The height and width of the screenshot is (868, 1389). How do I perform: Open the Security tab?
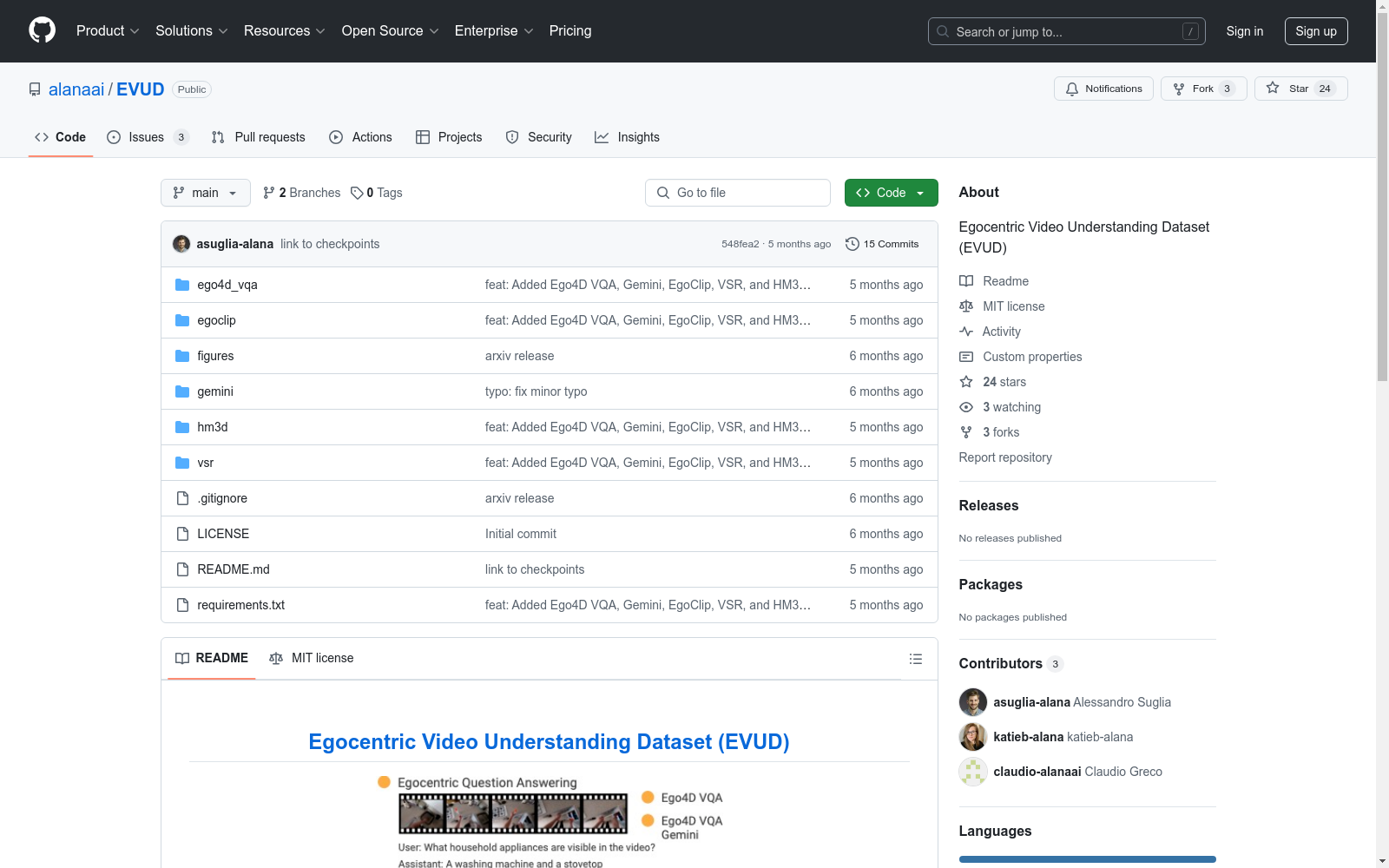point(539,137)
